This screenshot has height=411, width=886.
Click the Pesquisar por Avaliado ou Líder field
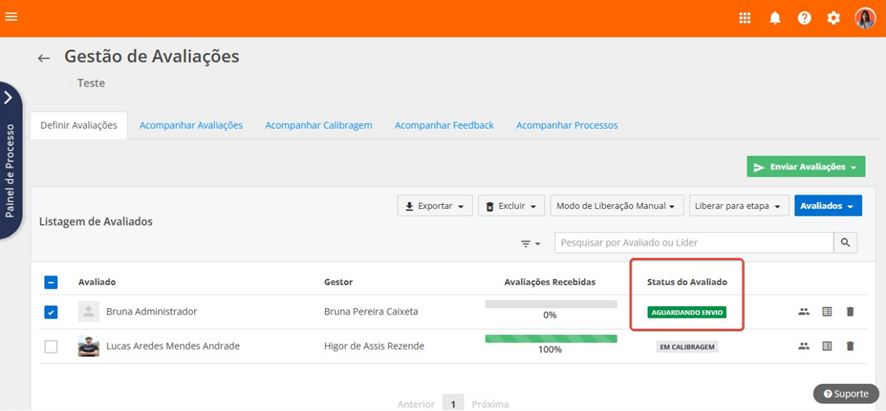click(x=694, y=243)
